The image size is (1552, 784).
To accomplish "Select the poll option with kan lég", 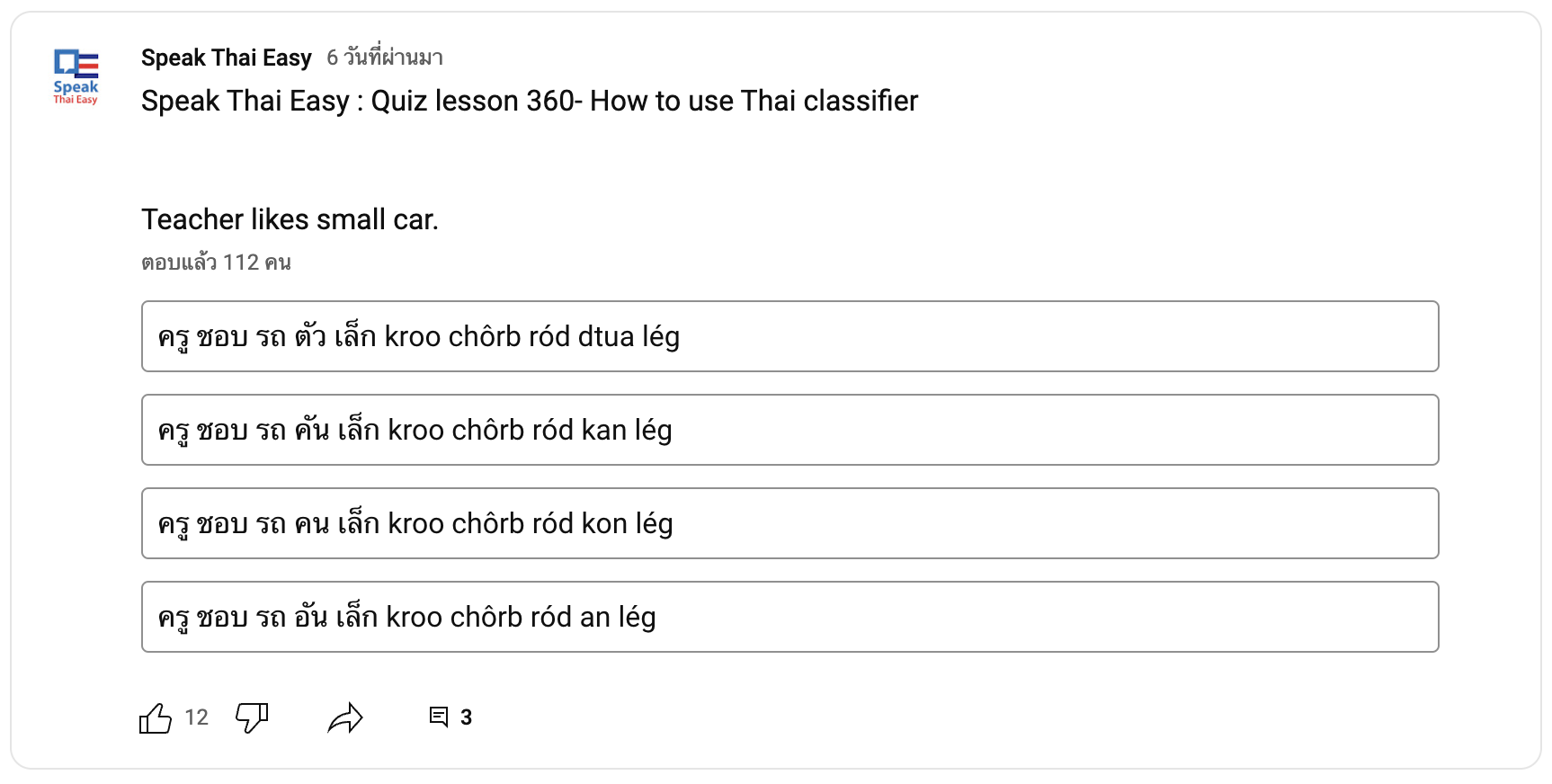I will pyautogui.click(x=789, y=430).
